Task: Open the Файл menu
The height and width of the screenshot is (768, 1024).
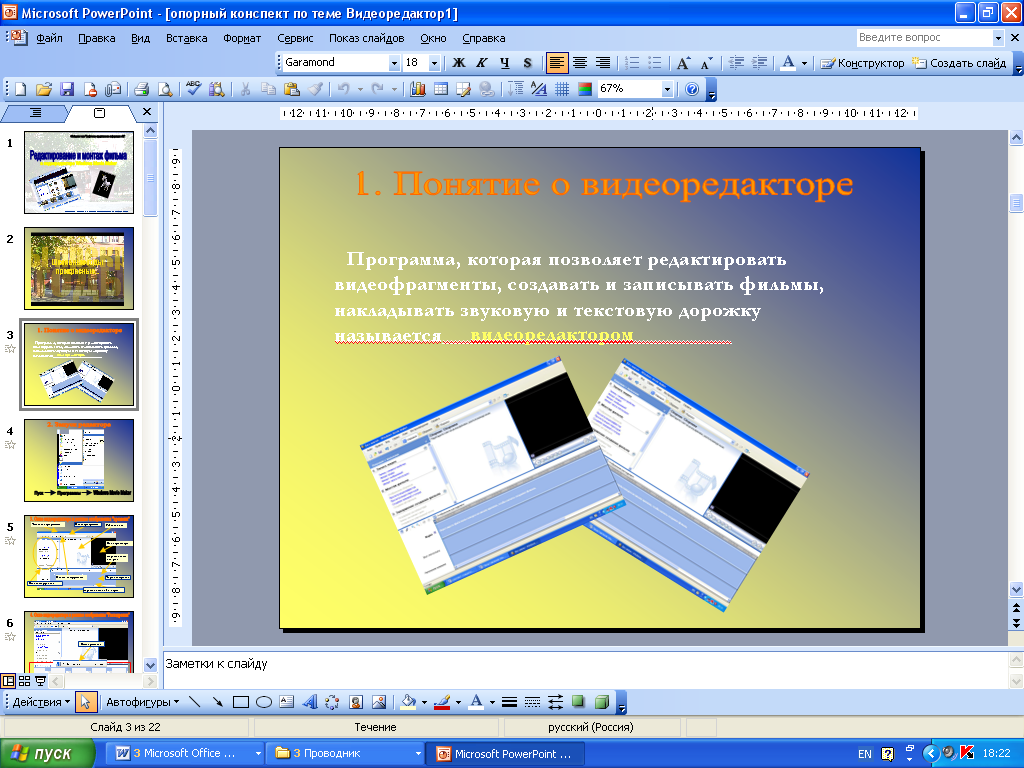Action: click(49, 38)
